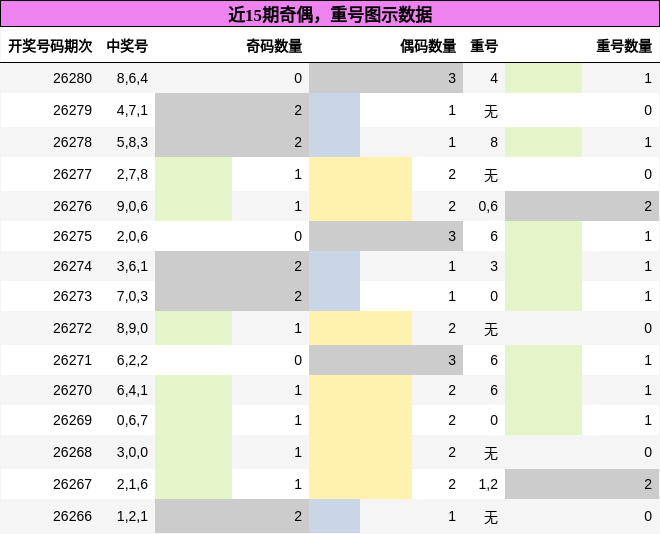Click the title 近15期奇偶，重号图示数据
This screenshot has width=660, height=534.
(x=330, y=14)
